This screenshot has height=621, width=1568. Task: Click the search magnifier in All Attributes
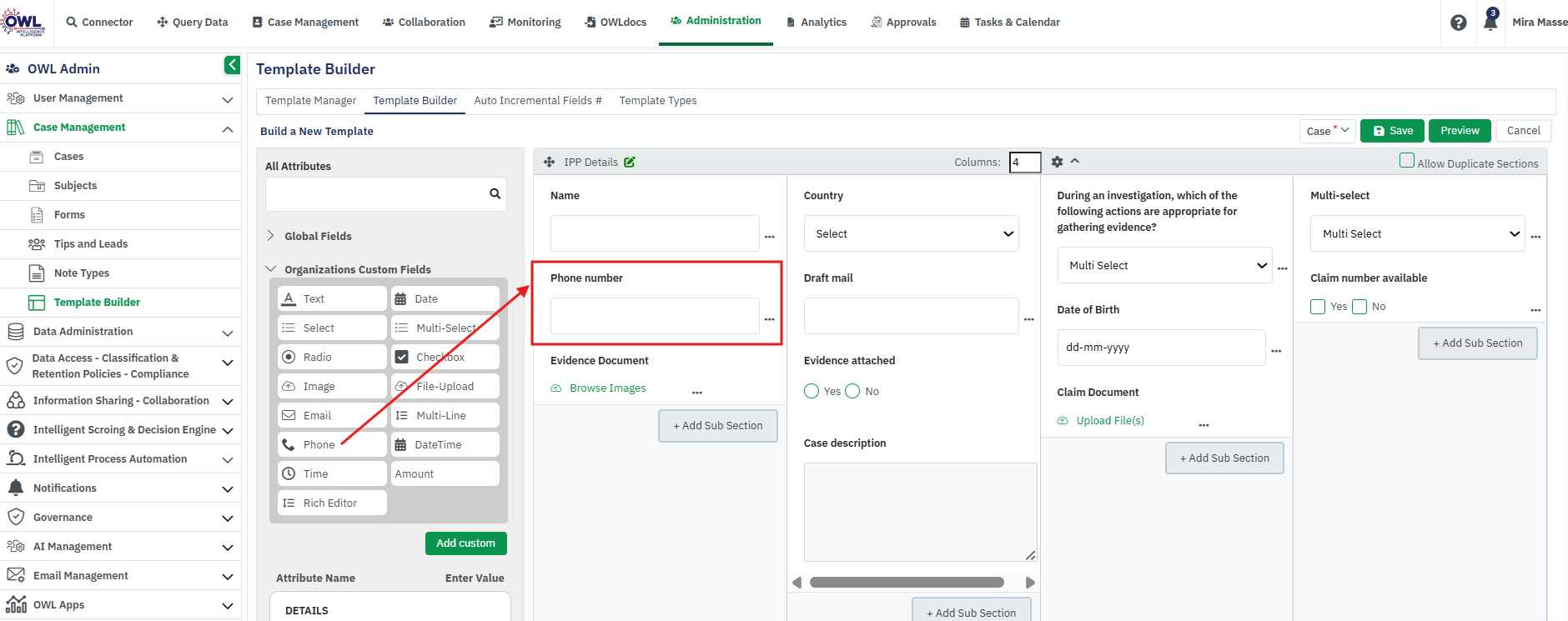[495, 193]
